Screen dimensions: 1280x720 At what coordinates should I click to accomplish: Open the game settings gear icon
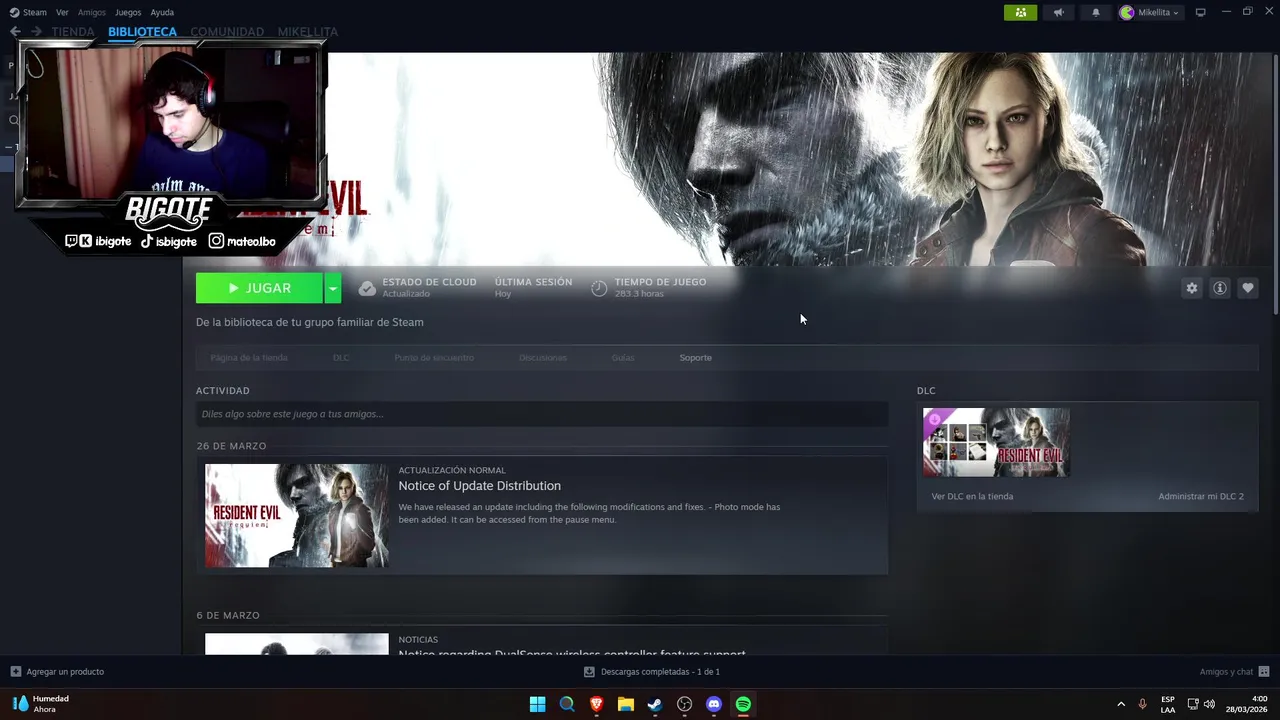point(1191,288)
